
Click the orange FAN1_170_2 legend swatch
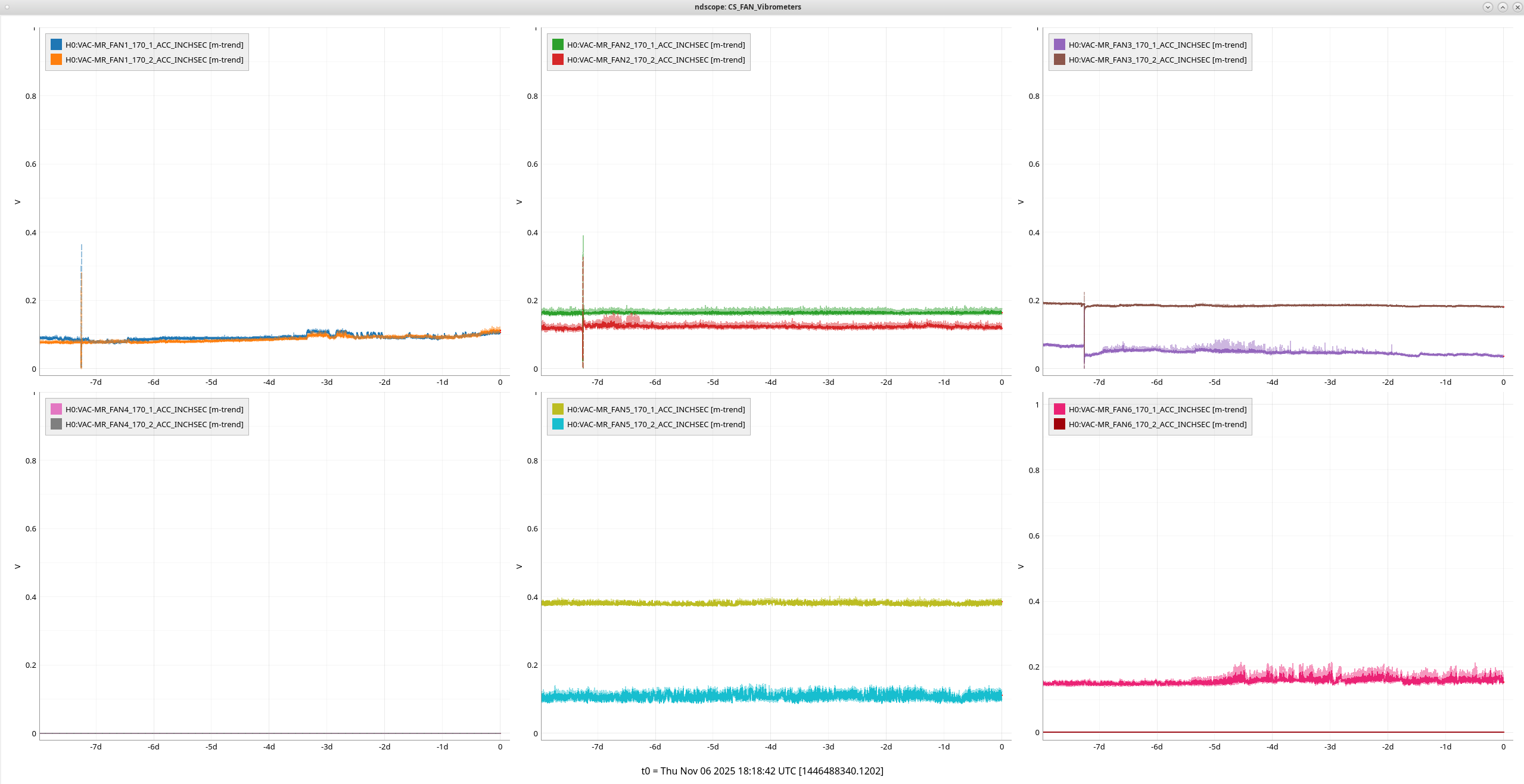[x=56, y=60]
